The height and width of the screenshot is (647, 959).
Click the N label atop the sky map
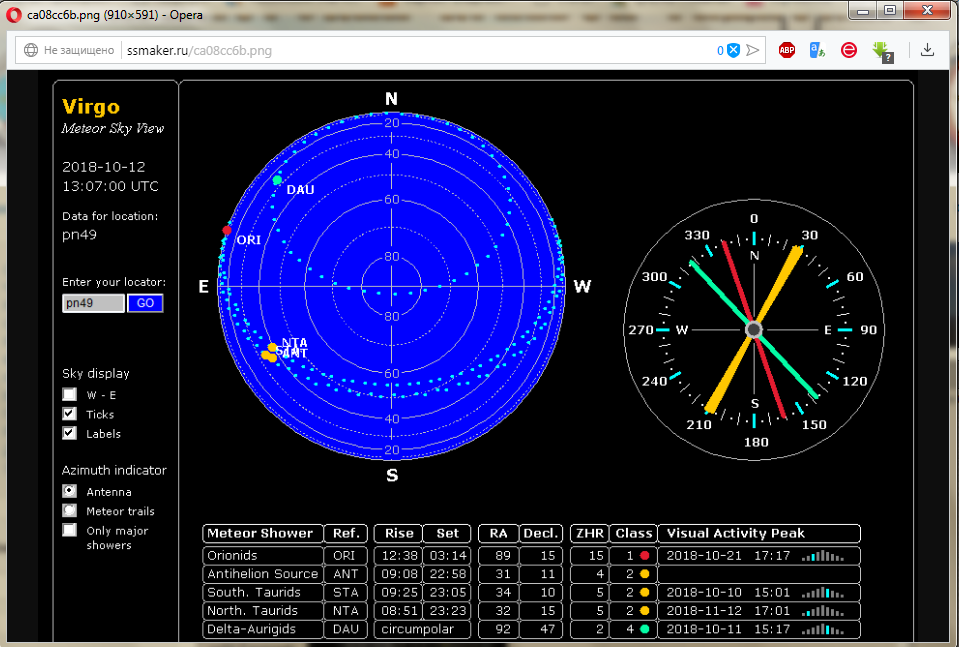391,99
